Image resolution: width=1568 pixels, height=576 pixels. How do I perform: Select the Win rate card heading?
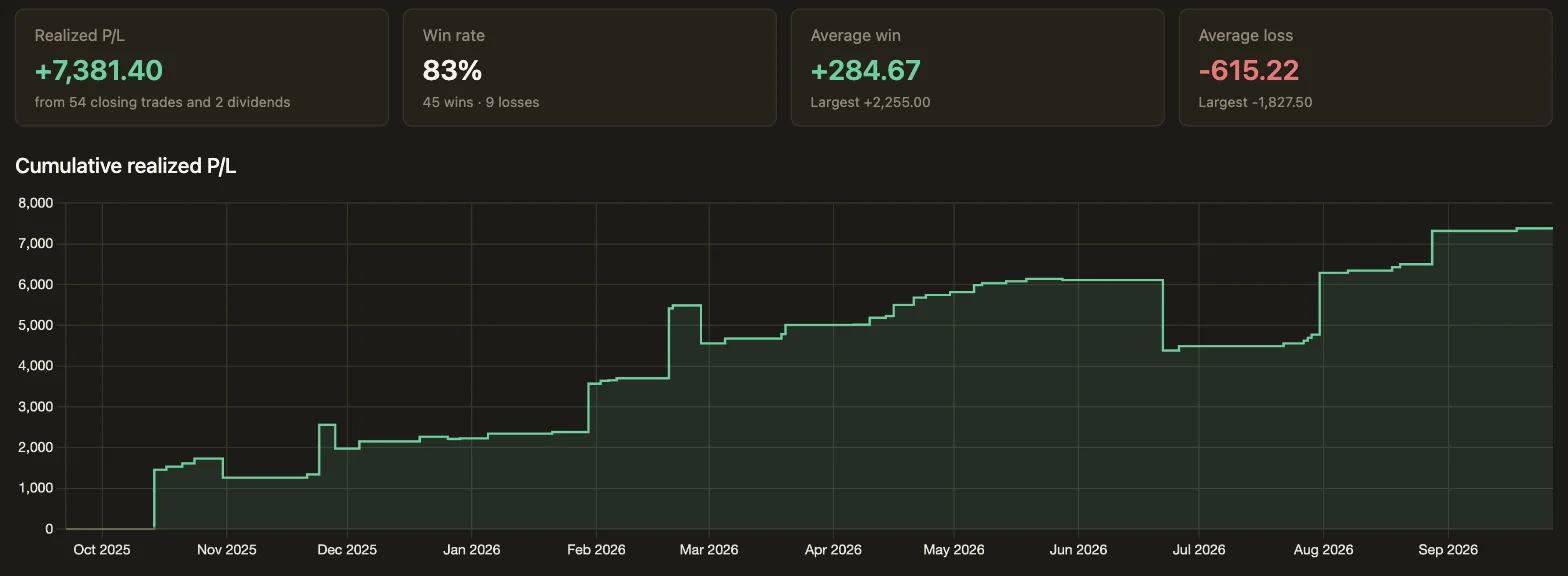(453, 35)
